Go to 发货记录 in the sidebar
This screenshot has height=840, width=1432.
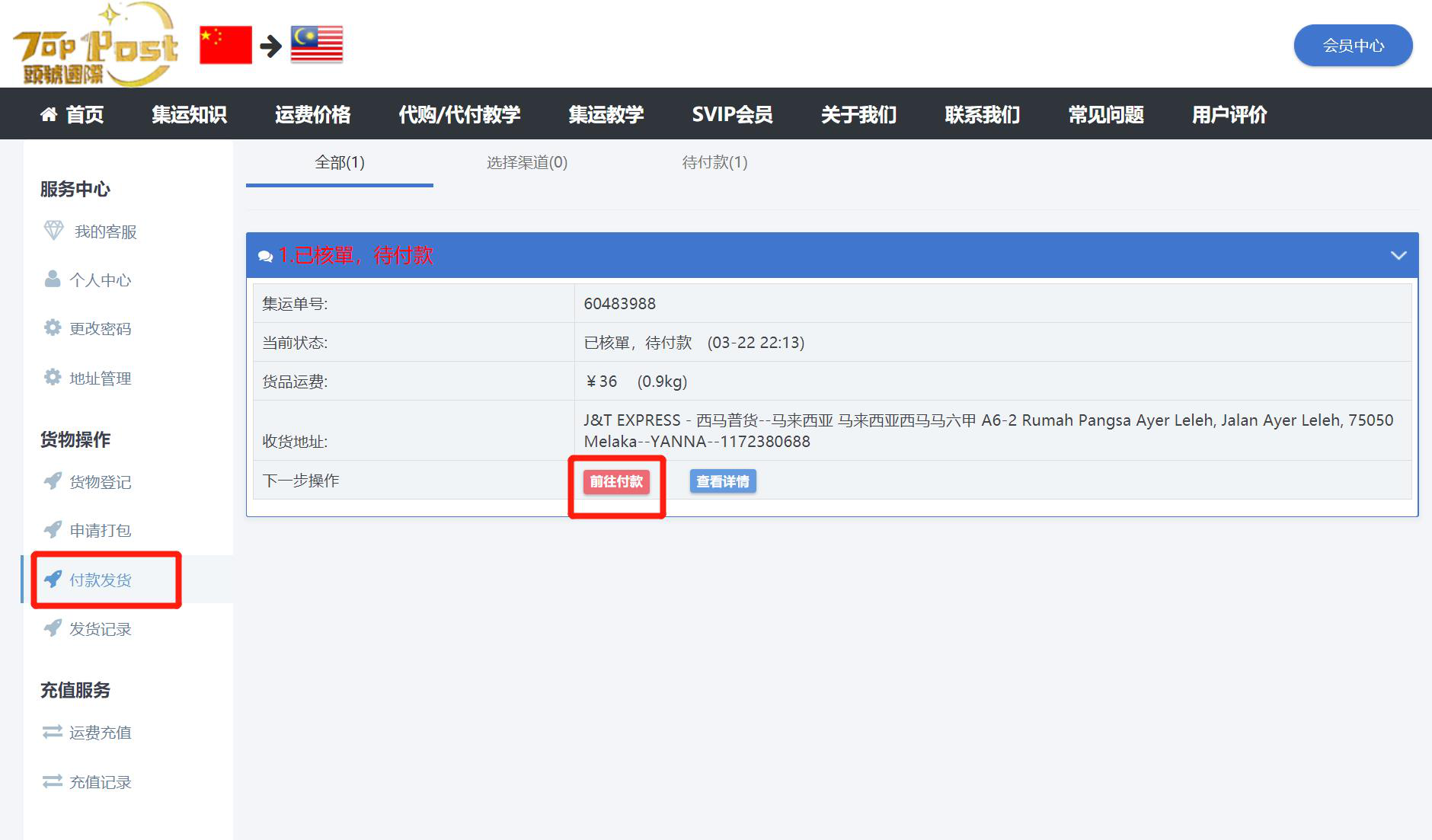[x=101, y=629]
